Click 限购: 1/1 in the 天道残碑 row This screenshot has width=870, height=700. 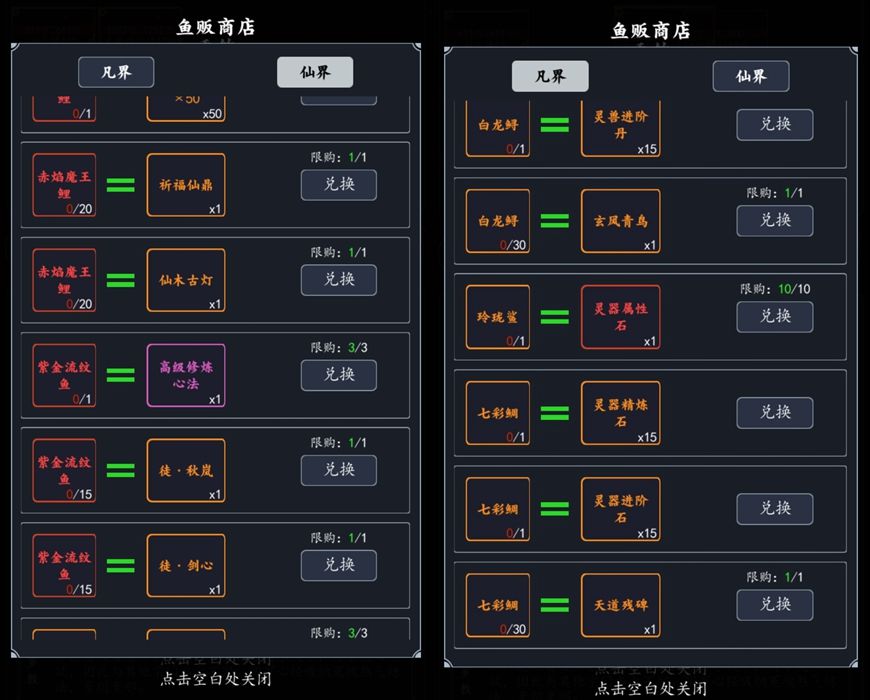tap(775, 577)
